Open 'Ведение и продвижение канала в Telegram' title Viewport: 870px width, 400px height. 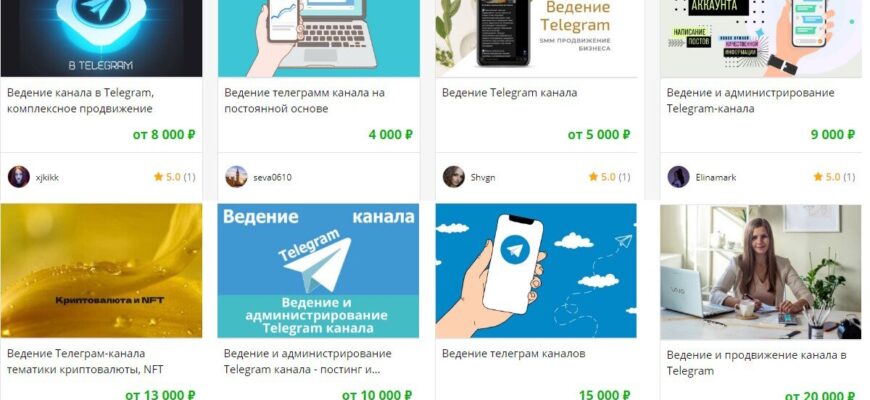point(756,363)
